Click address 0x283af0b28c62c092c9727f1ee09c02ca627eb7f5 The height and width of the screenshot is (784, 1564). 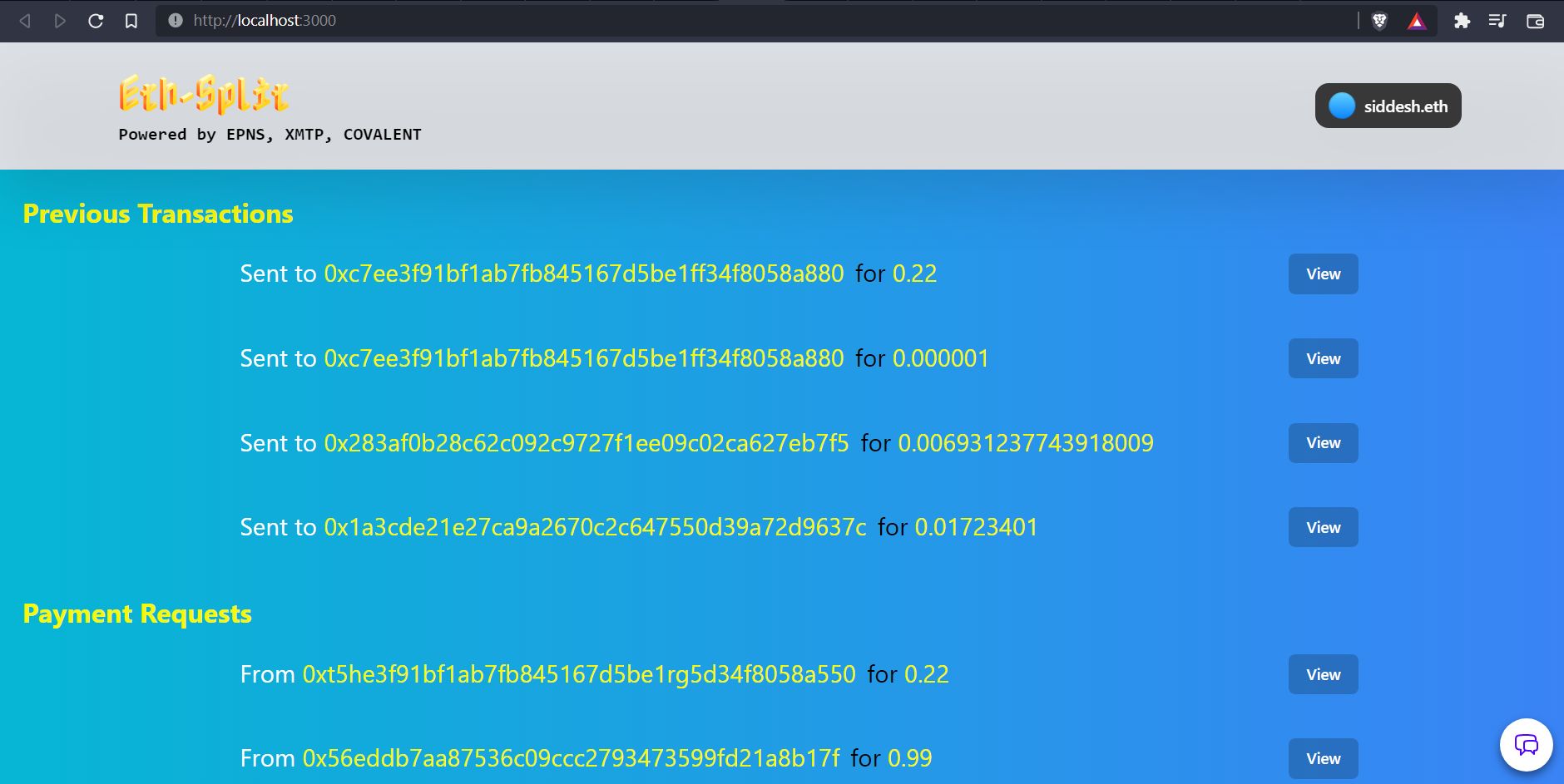586,443
